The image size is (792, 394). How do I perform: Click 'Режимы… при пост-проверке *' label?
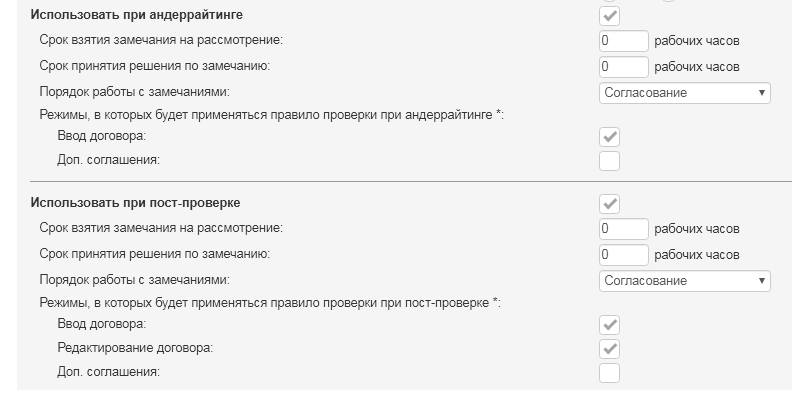click(270, 303)
